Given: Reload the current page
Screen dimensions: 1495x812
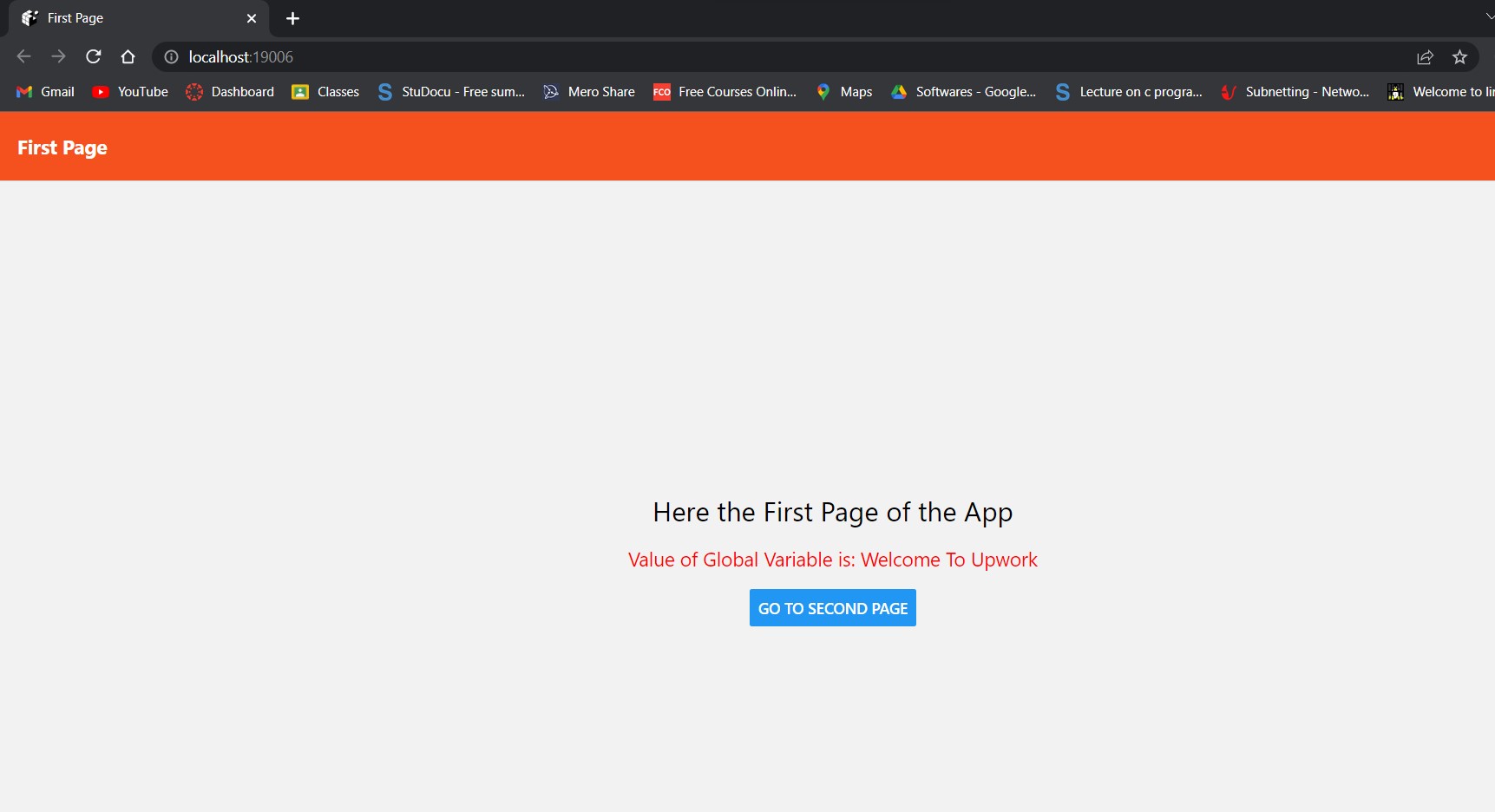Looking at the screenshot, I should point(93,56).
